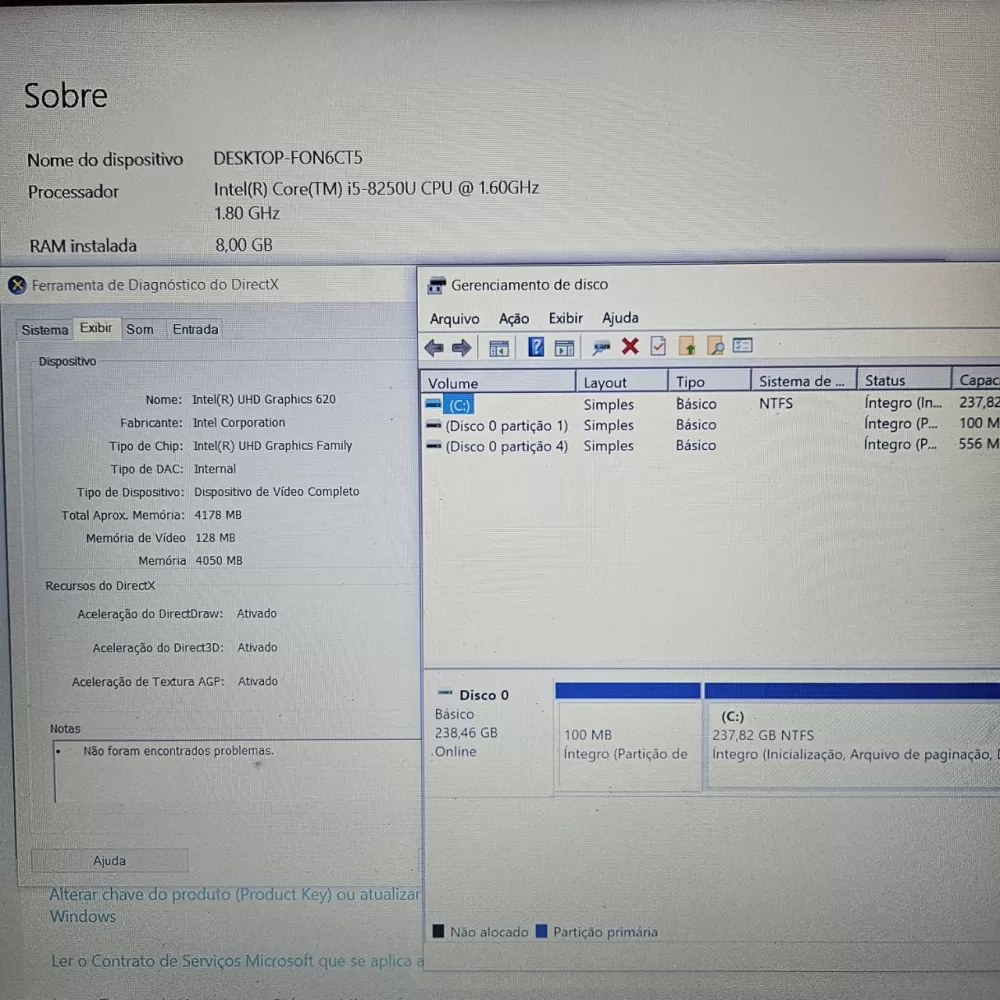The width and height of the screenshot is (1000, 1000).
Task: Click the NTFS cell in the (C:) row
Action: 776,403
